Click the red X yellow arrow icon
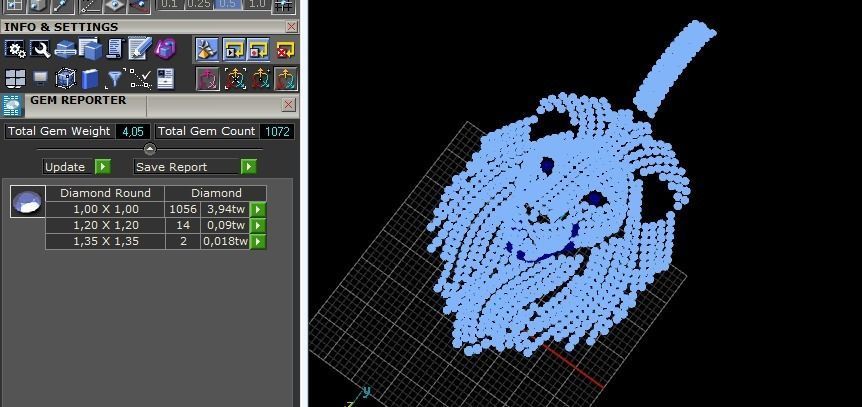The image size is (862, 407). click(286, 50)
